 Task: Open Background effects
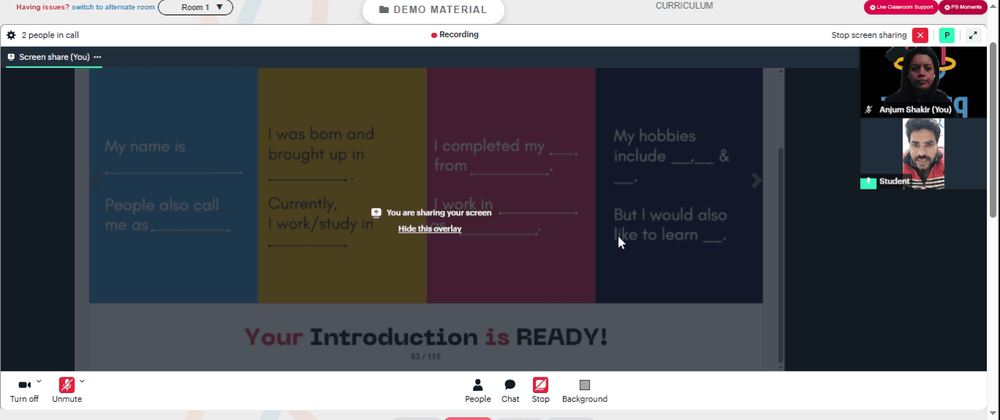point(585,390)
